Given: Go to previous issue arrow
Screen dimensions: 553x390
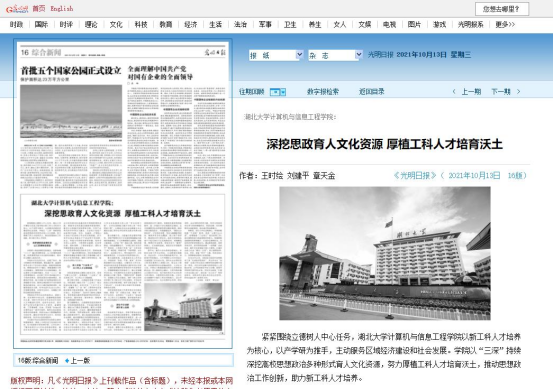Looking at the screenshot, I should pos(454,92).
